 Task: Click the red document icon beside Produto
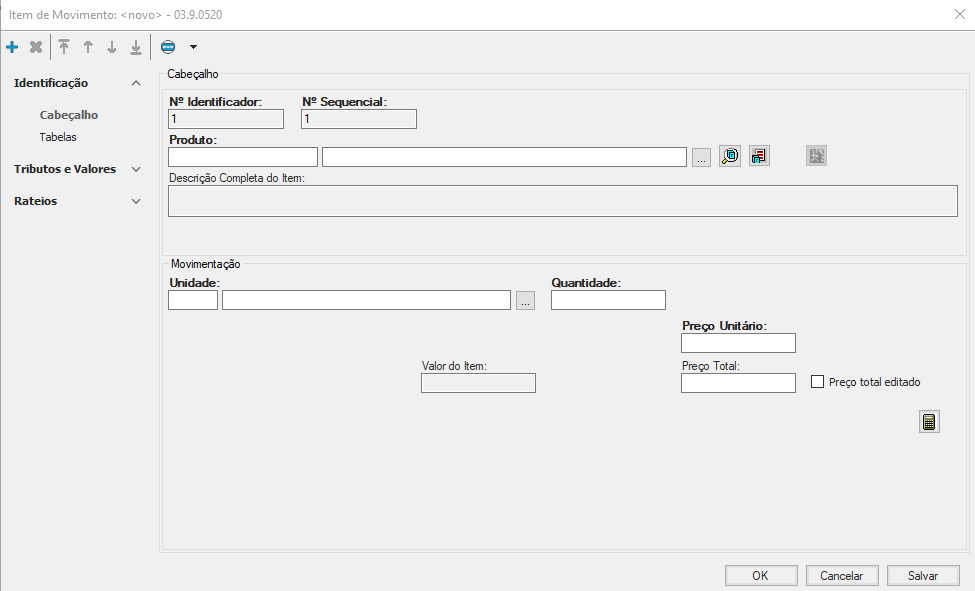click(759, 156)
